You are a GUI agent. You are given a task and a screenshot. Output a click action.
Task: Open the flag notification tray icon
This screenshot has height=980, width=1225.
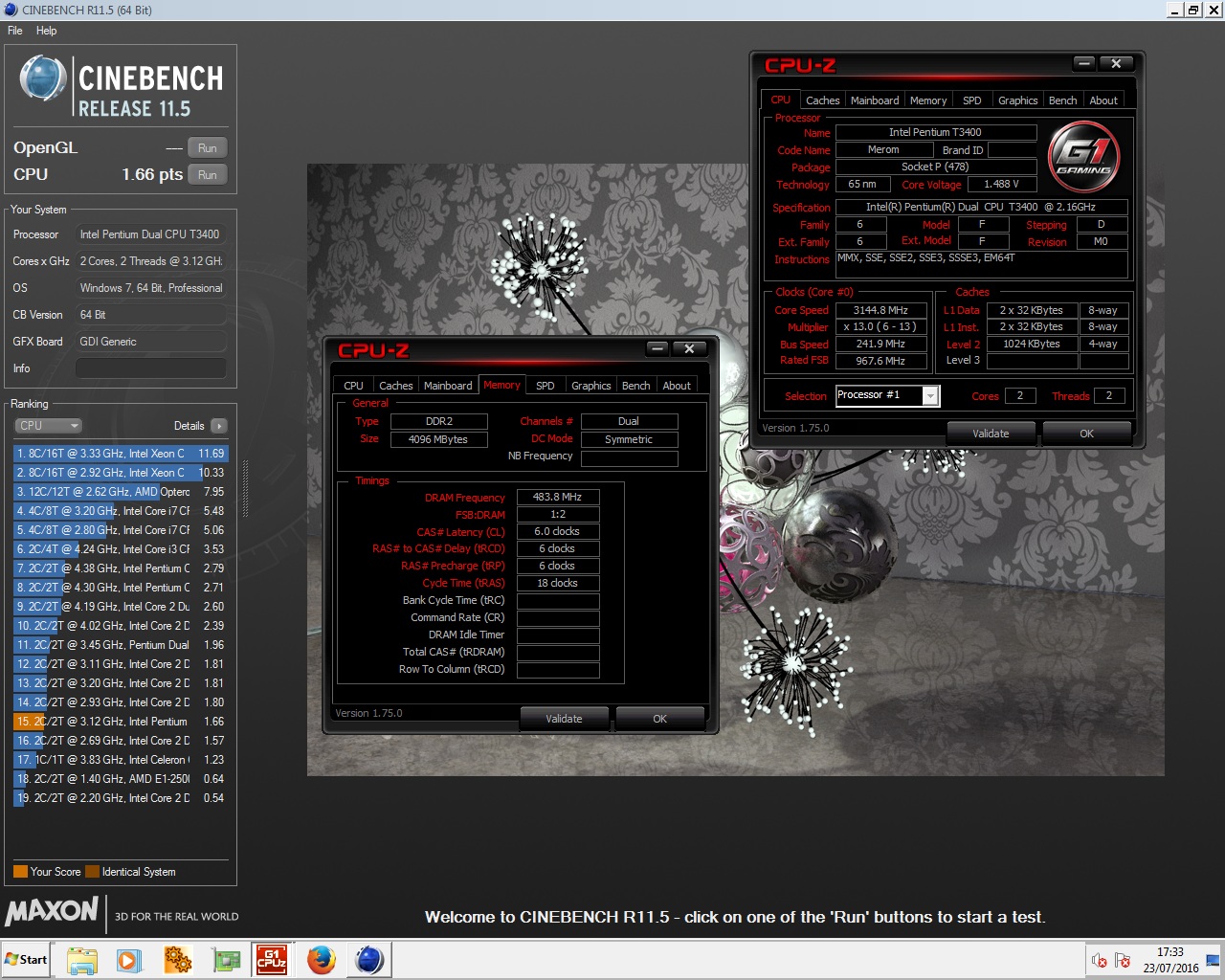pos(1123,960)
